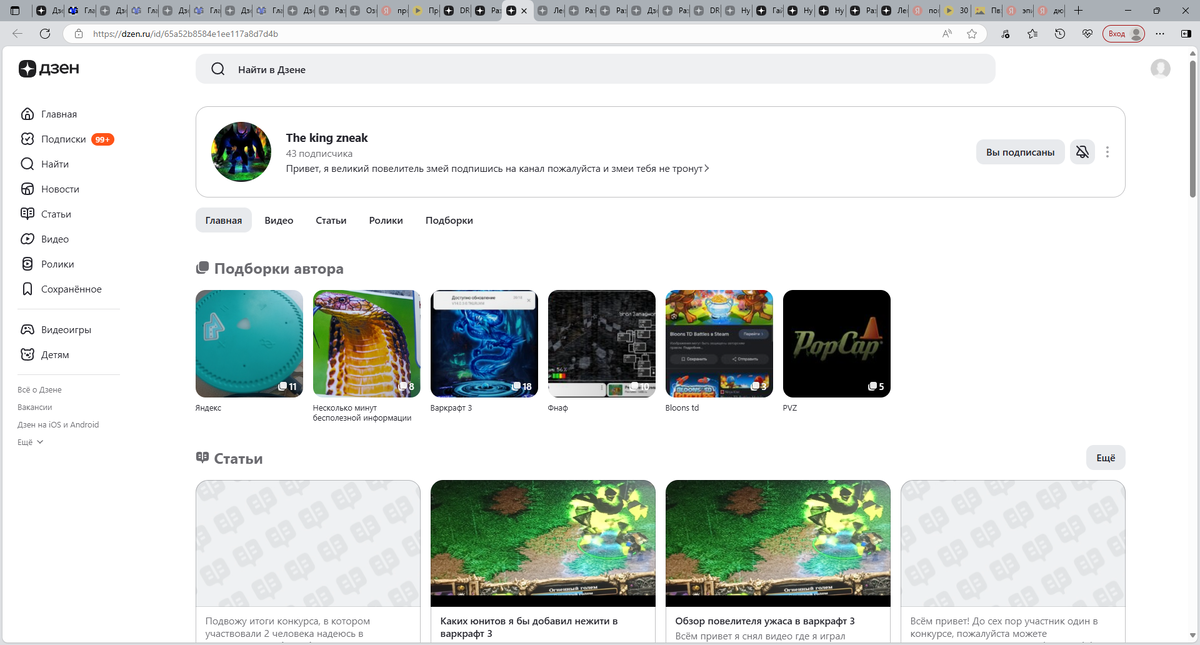The width and height of the screenshot is (1200, 645).
Task: Open article Всём привет! До сех пор участник
Action: [x=1013, y=562]
